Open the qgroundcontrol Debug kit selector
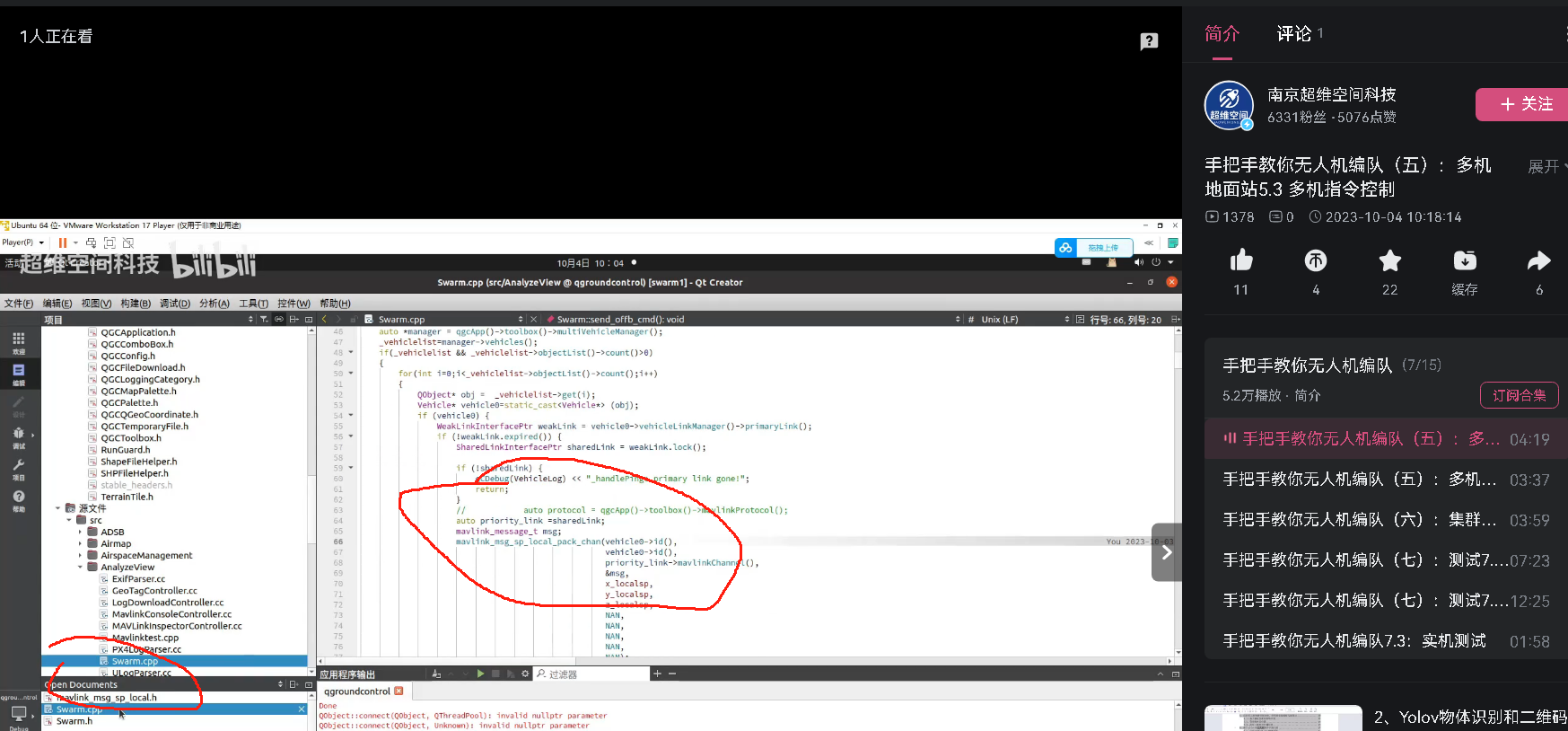 pos(19,713)
